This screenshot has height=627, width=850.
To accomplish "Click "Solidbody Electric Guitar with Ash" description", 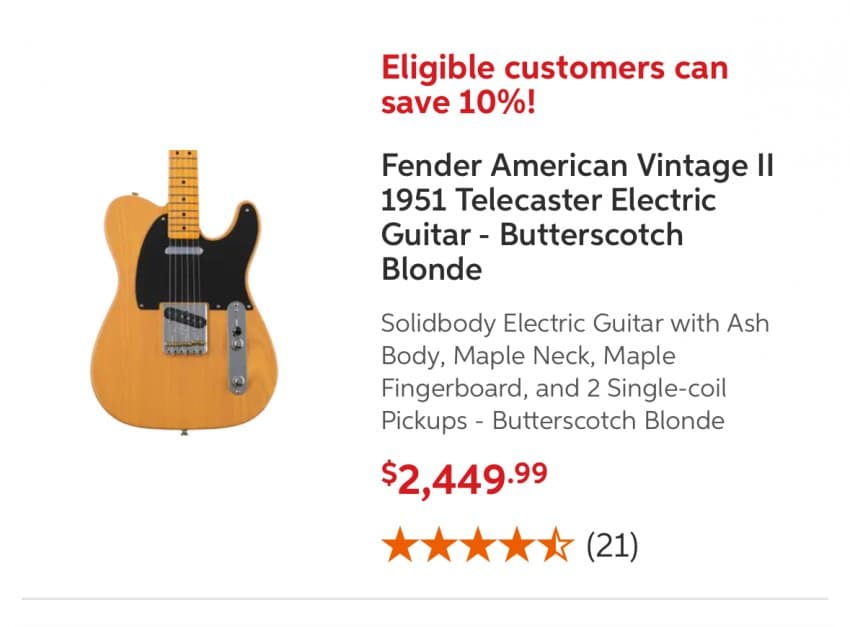I will coord(575,324).
